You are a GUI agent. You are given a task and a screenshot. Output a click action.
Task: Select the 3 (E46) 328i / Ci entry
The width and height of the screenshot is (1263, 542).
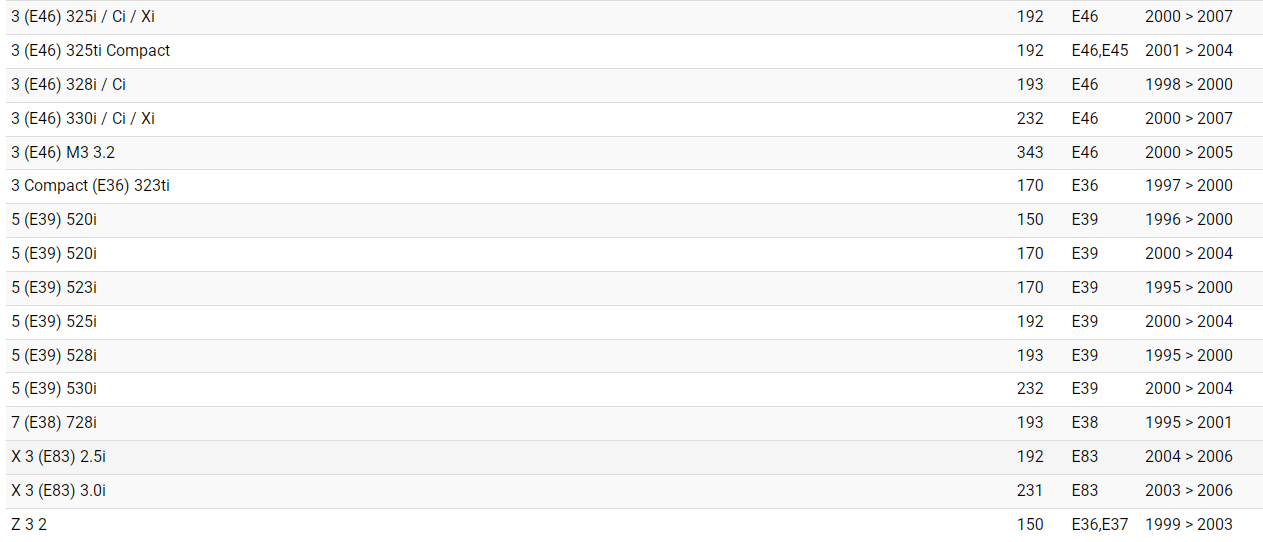(x=68, y=85)
